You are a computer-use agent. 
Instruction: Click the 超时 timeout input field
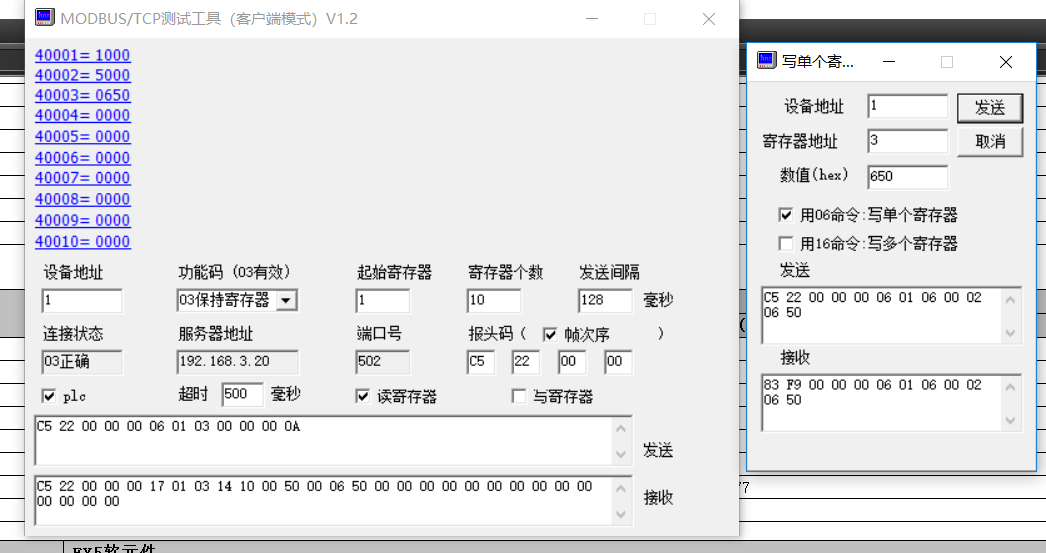(x=242, y=395)
